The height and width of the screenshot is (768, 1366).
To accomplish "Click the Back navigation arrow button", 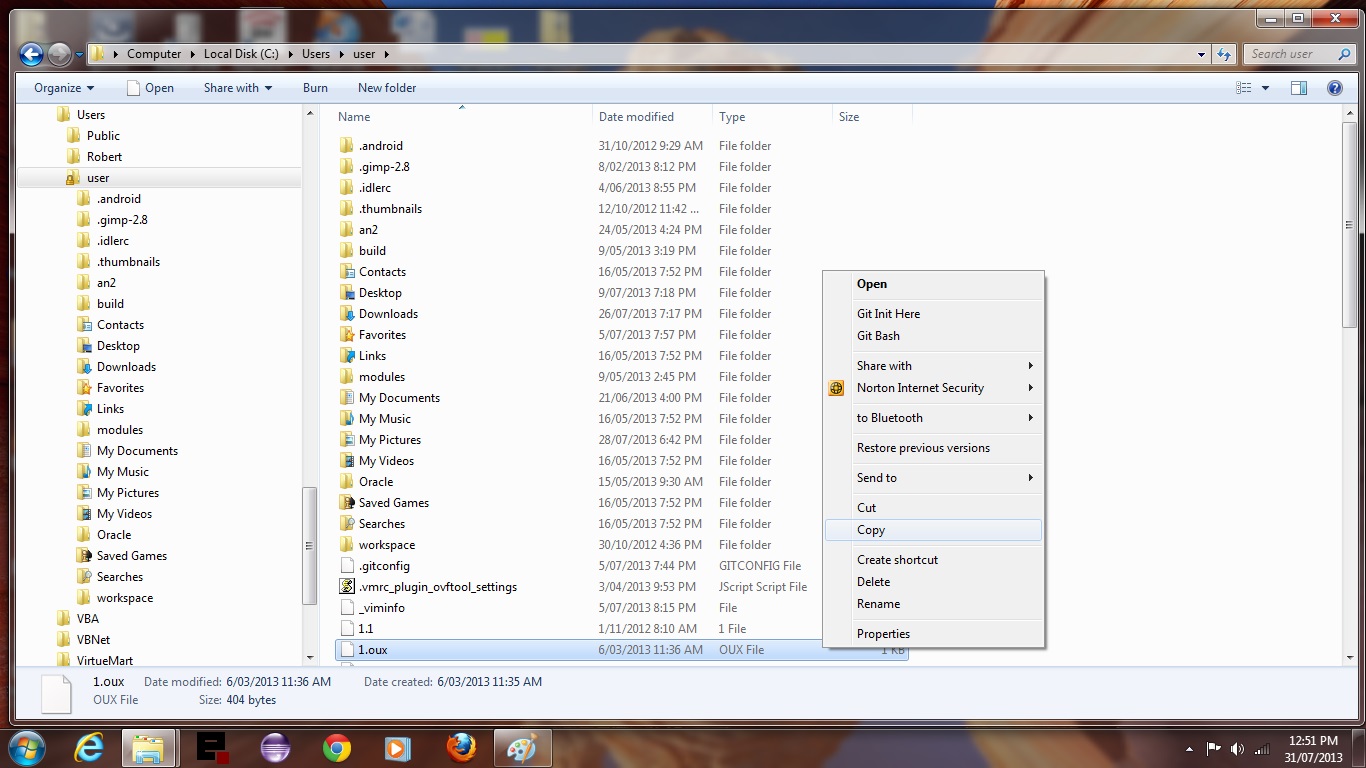I will click(x=31, y=54).
